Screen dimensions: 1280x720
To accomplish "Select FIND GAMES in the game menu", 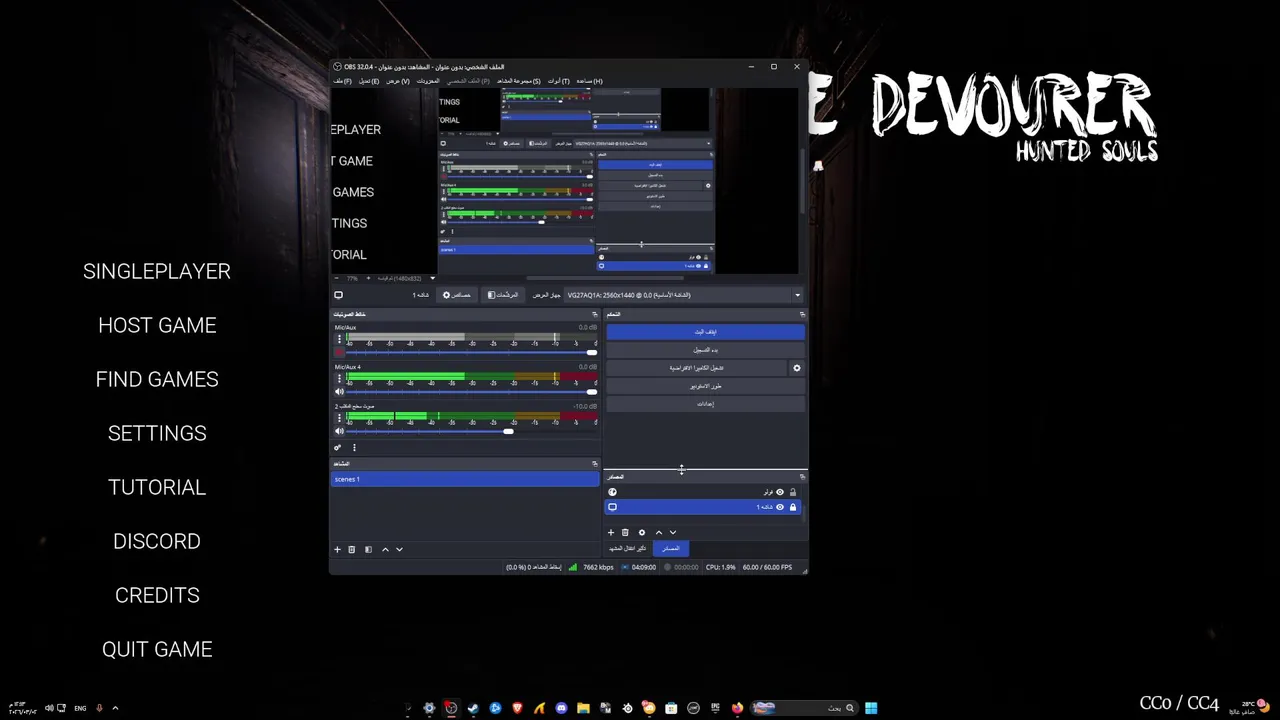I will [157, 379].
